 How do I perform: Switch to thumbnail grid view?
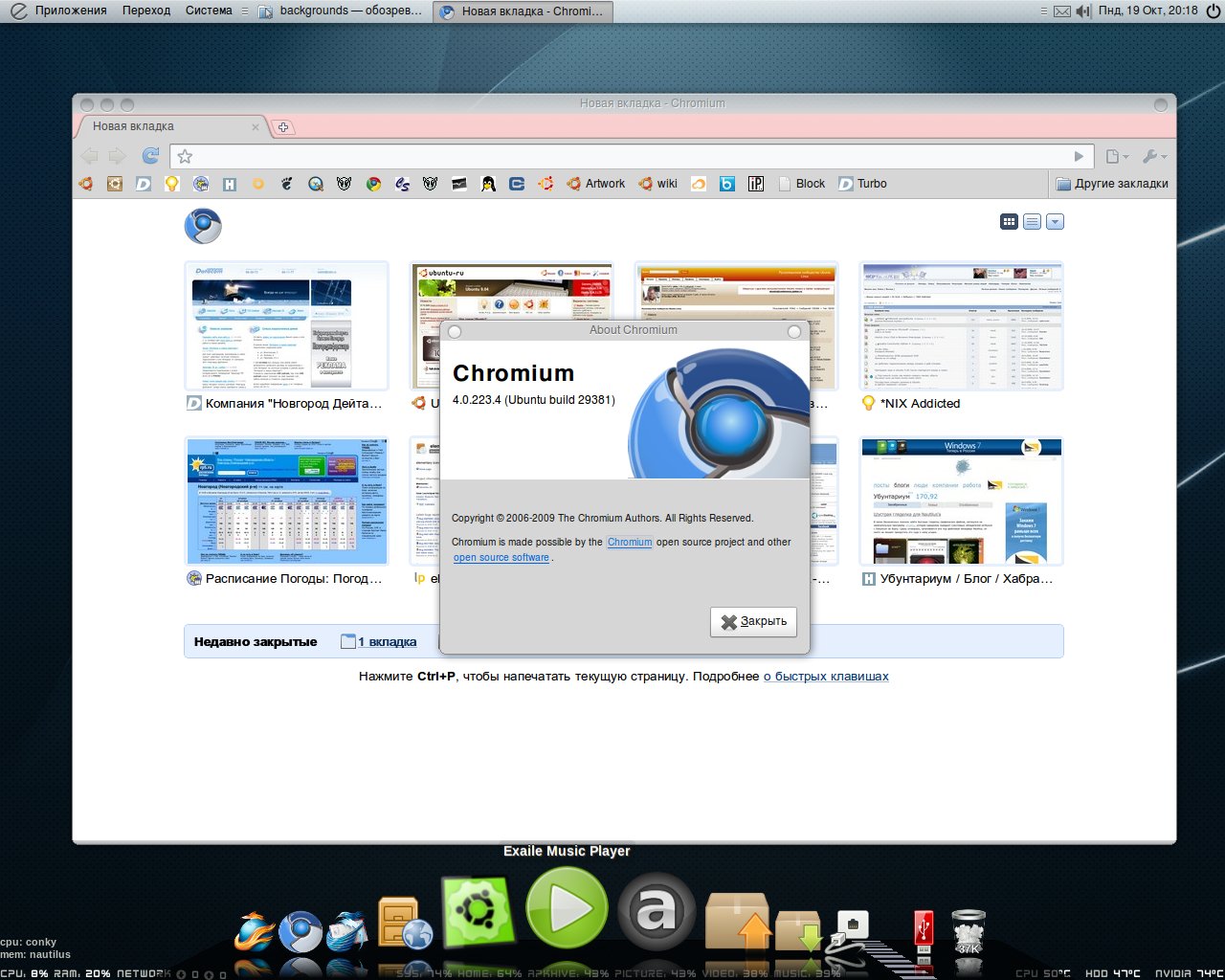1009,222
